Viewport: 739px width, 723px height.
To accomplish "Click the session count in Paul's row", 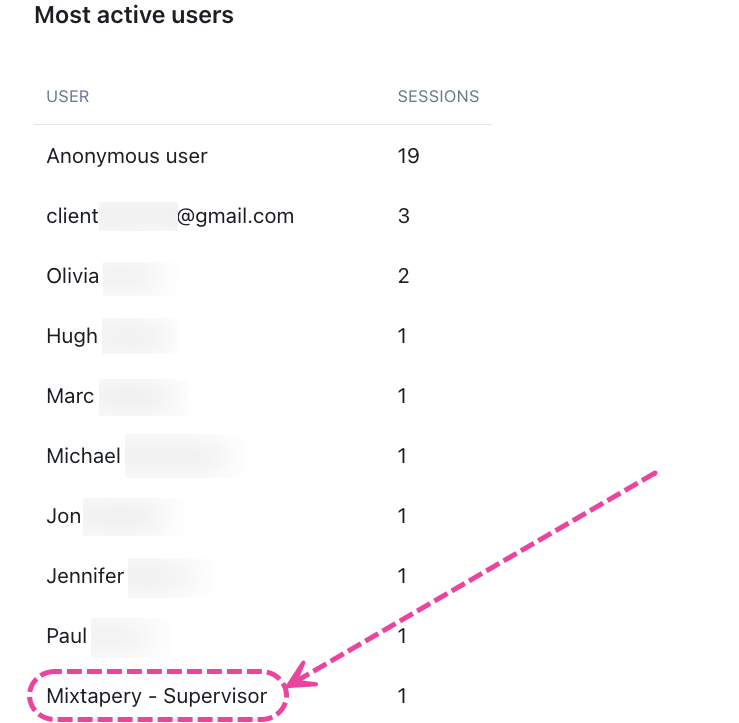I will 402,636.
